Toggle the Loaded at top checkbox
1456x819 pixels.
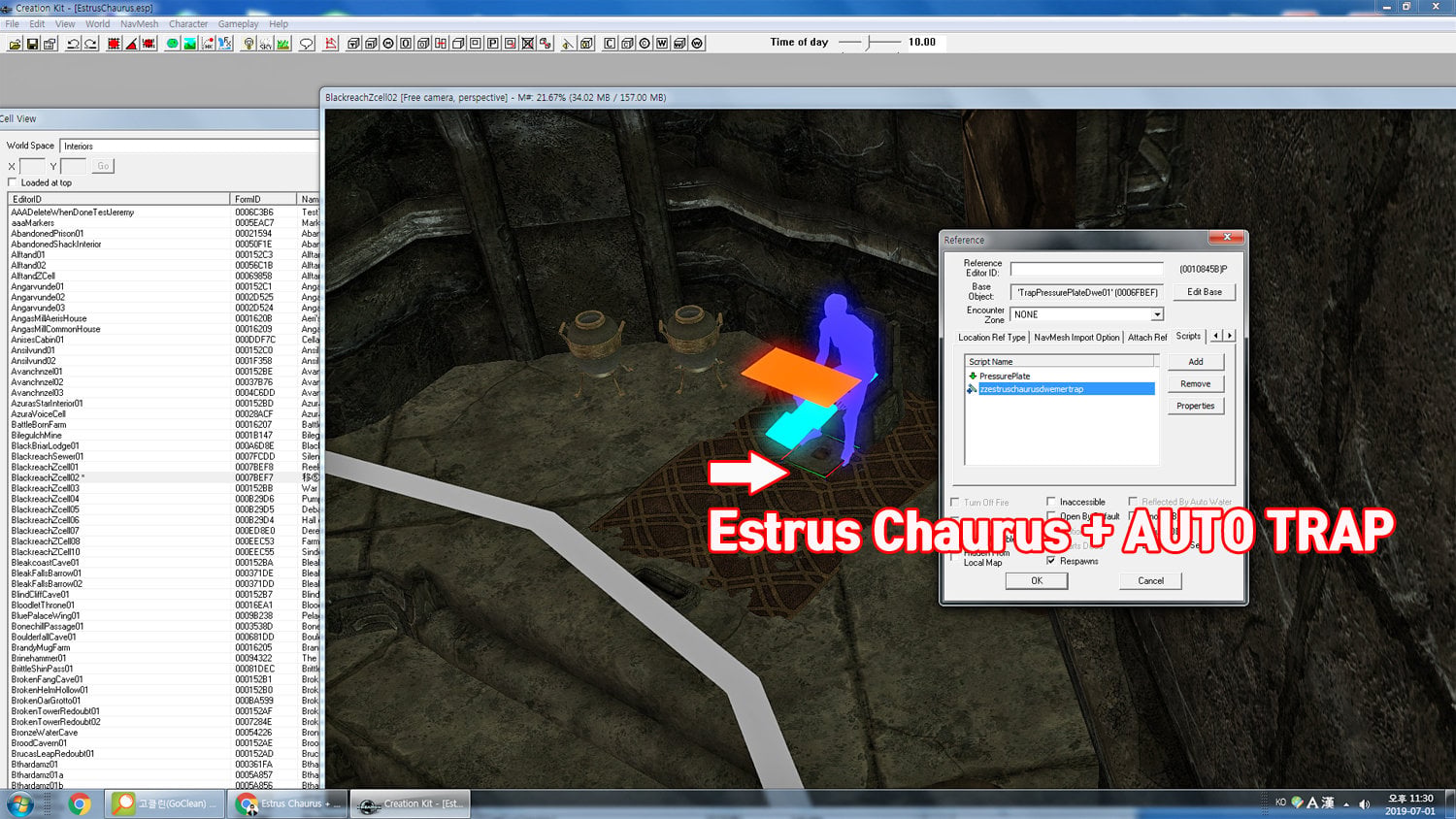coord(12,182)
